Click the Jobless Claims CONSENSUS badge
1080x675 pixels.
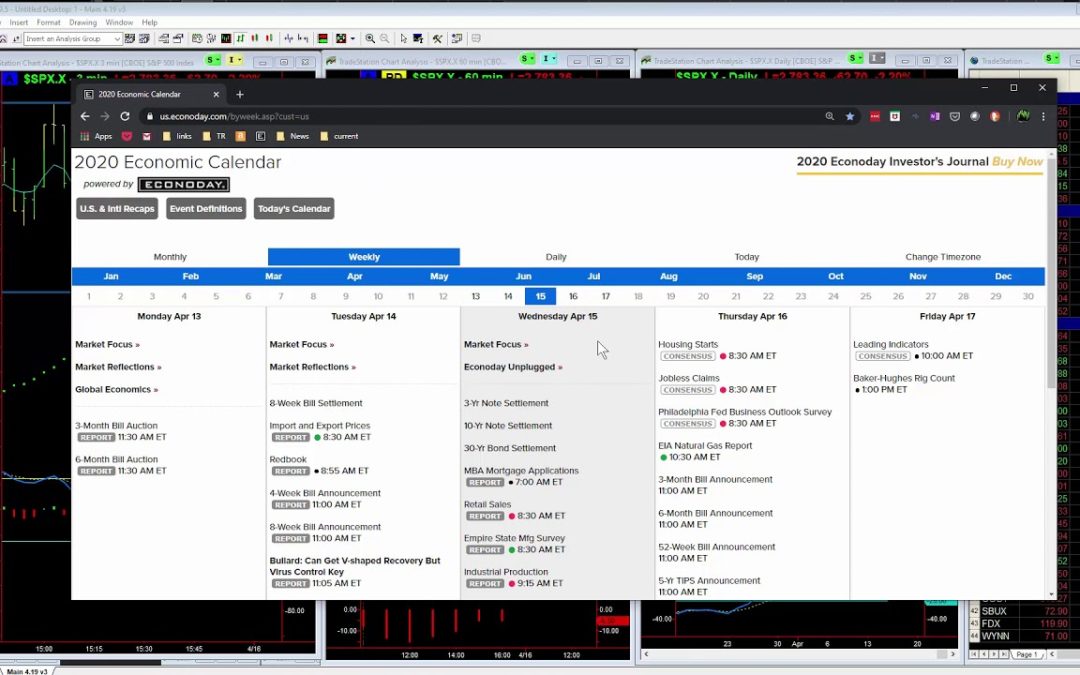click(x=687, y=390)
